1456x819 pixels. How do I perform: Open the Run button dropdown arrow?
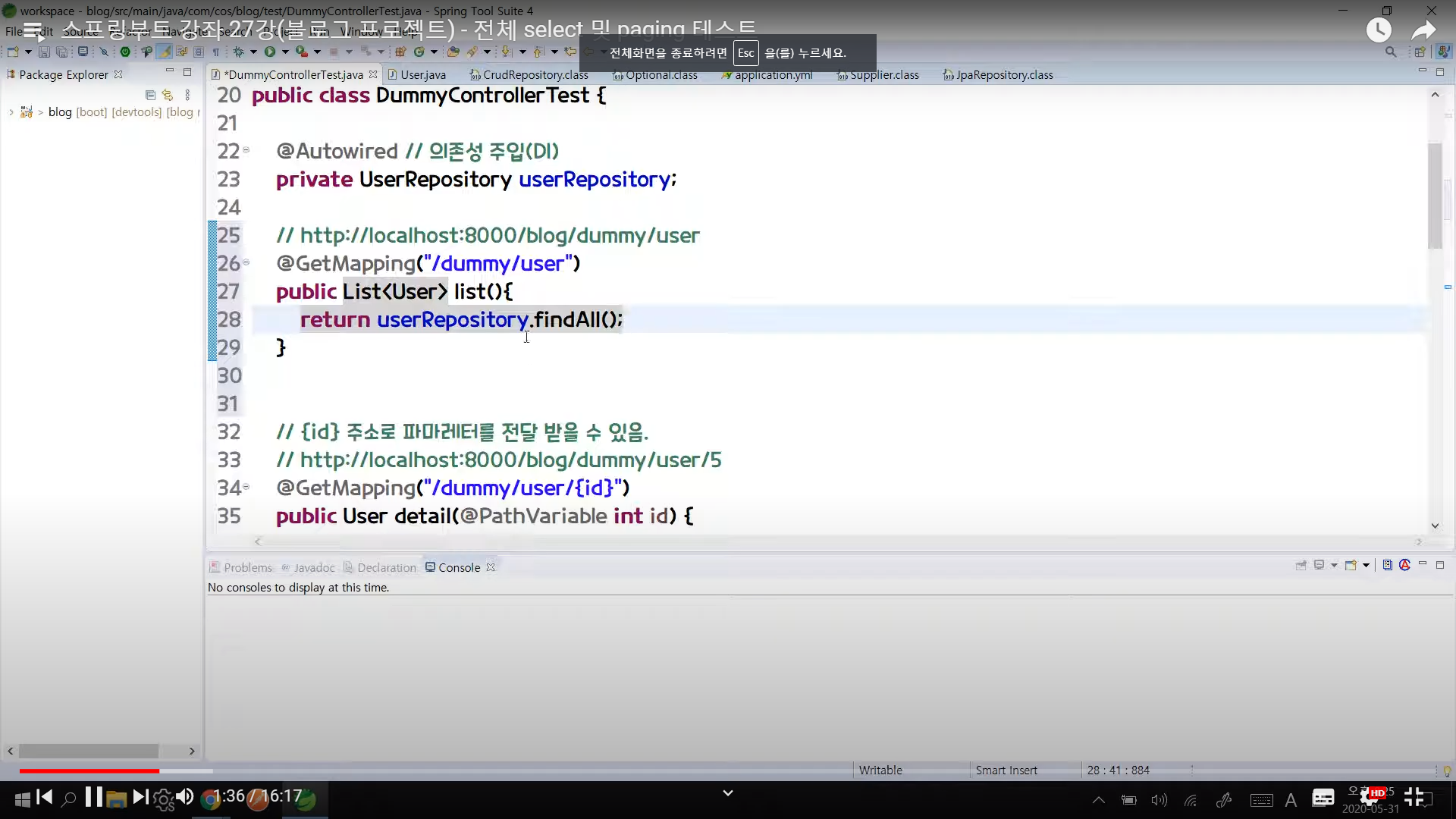[285, 52]
